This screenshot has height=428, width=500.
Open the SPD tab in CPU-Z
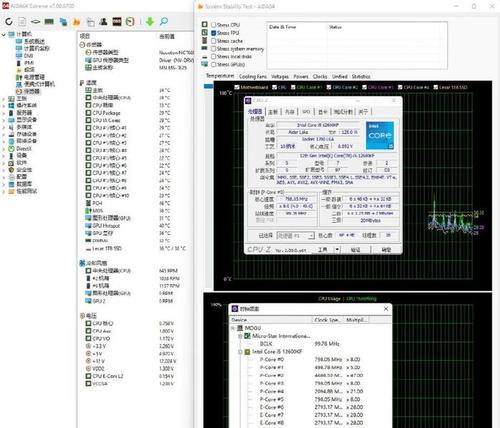(306, 112)
